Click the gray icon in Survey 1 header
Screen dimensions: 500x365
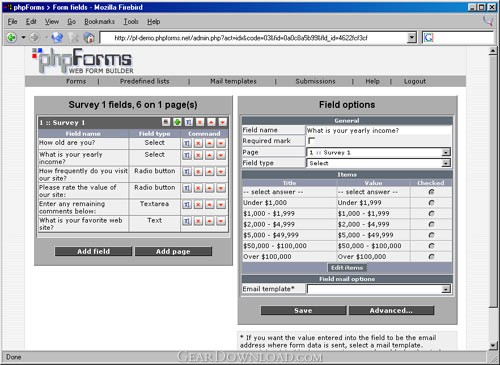click(166, 122)
